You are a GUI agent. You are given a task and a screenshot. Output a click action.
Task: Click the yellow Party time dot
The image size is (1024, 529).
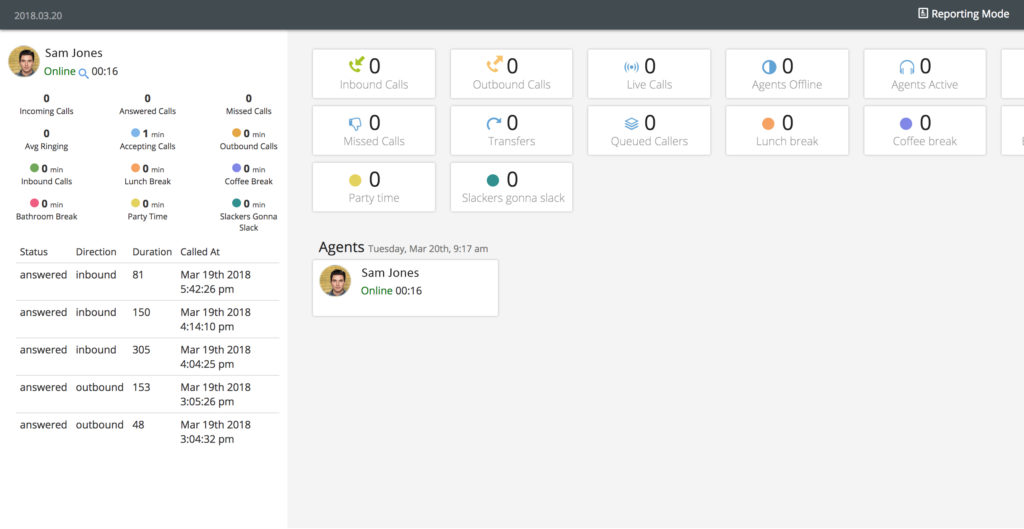click(355, 181)
